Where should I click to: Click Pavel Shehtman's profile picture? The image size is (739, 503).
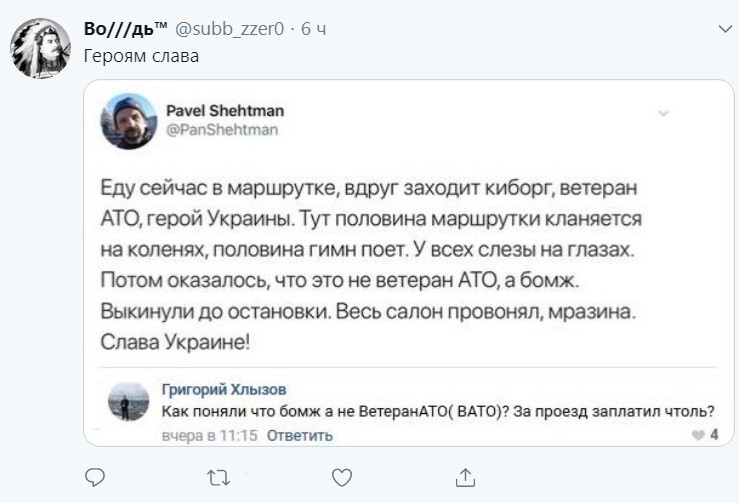pos(128,121)
